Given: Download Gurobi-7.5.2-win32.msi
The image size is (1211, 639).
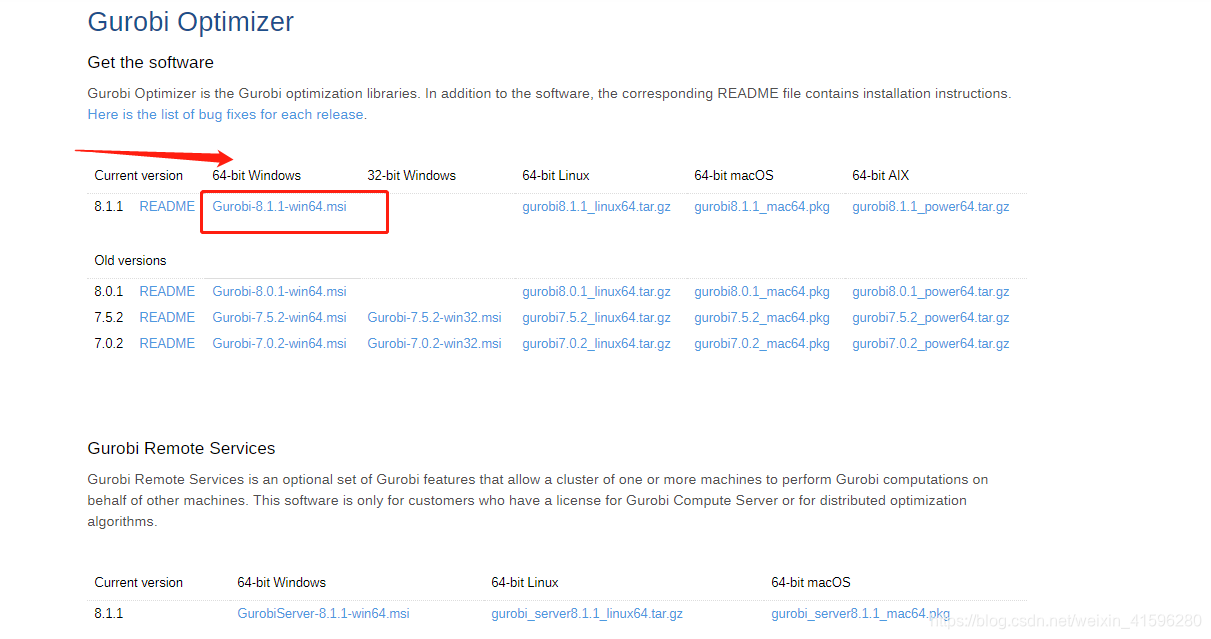Looking at the screenshot, I should pos(434,317).
